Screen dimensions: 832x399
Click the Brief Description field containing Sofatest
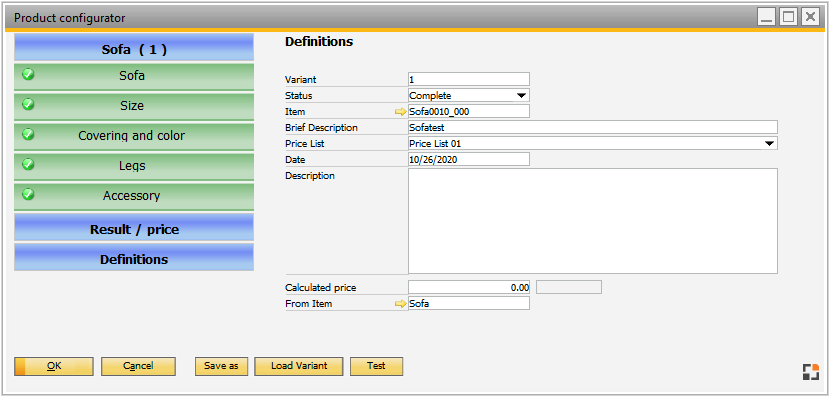tap(593, 127)
